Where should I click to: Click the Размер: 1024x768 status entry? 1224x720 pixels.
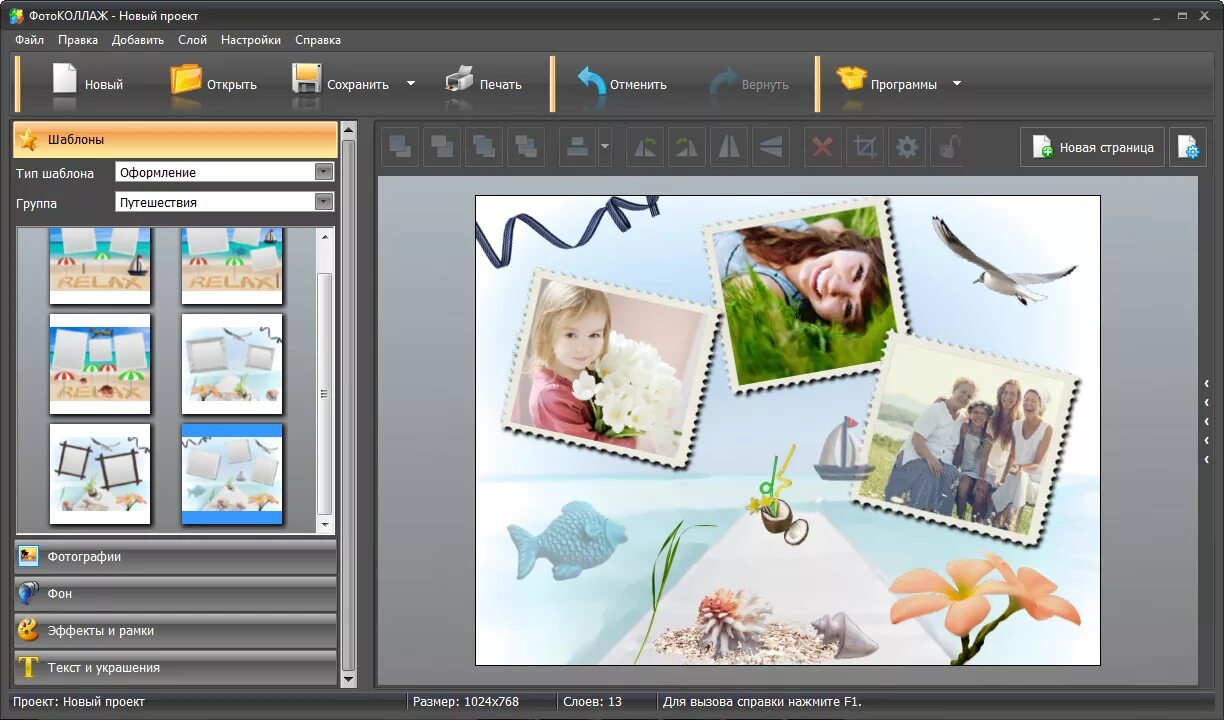466,702
